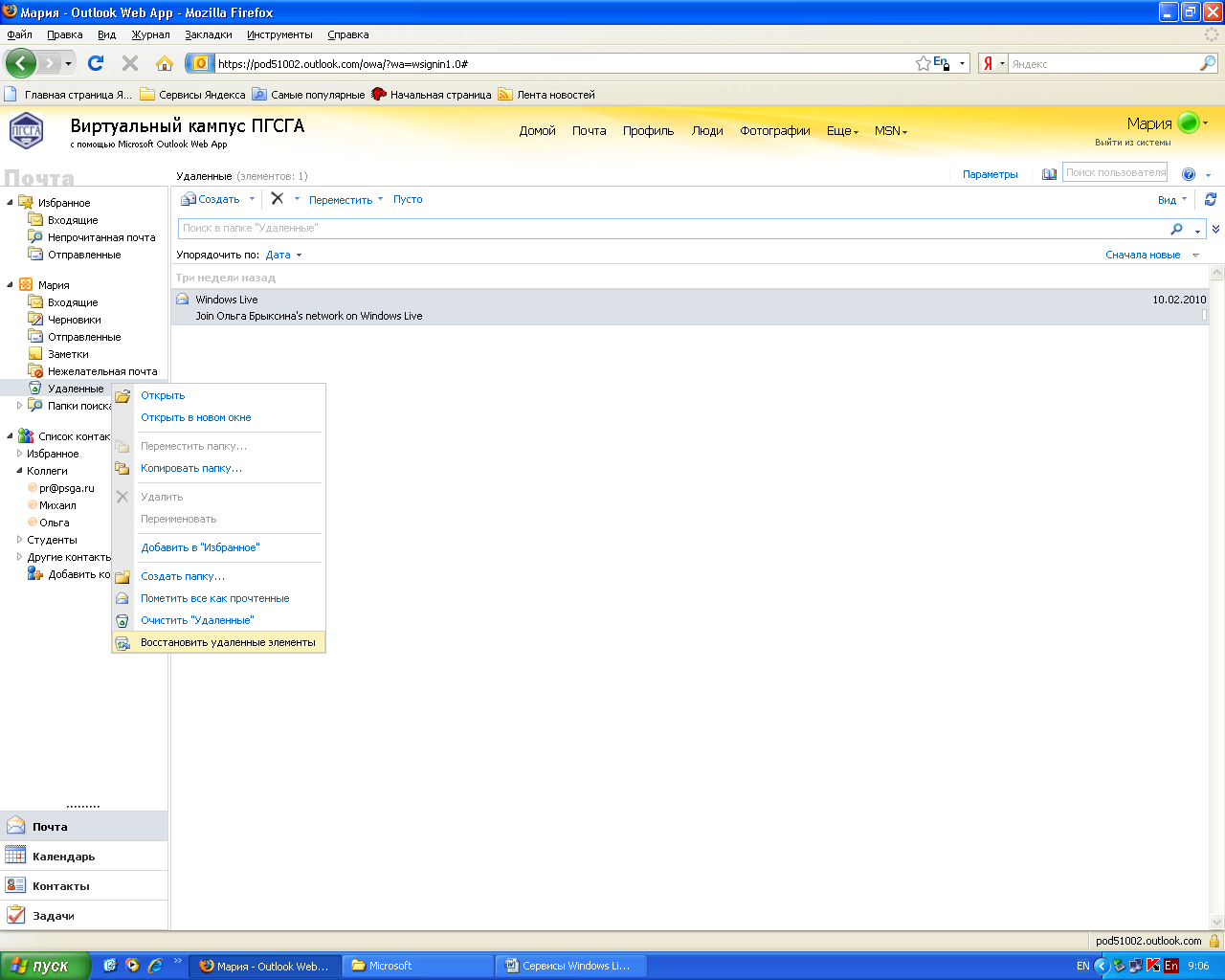Choose Открыть in the context menu
The width and height of the screenshot is (1225, 980).
pos(219,395)
